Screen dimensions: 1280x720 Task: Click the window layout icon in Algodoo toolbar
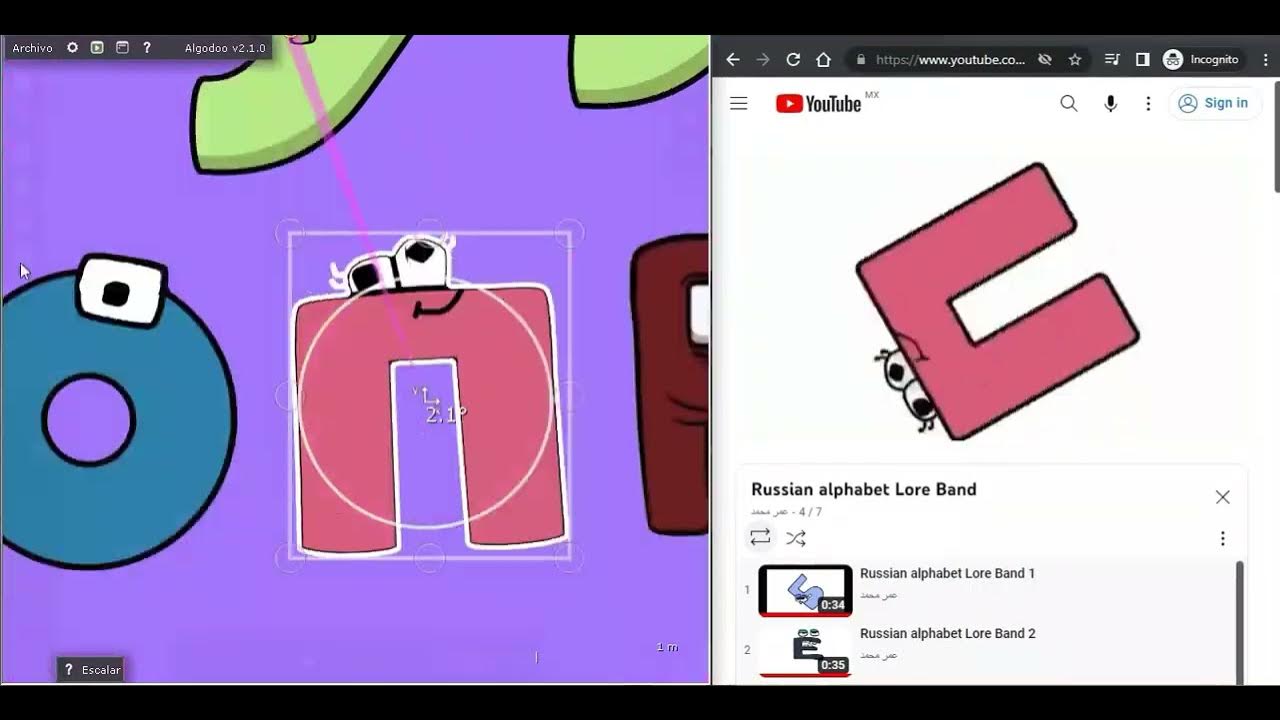(122, 48)
